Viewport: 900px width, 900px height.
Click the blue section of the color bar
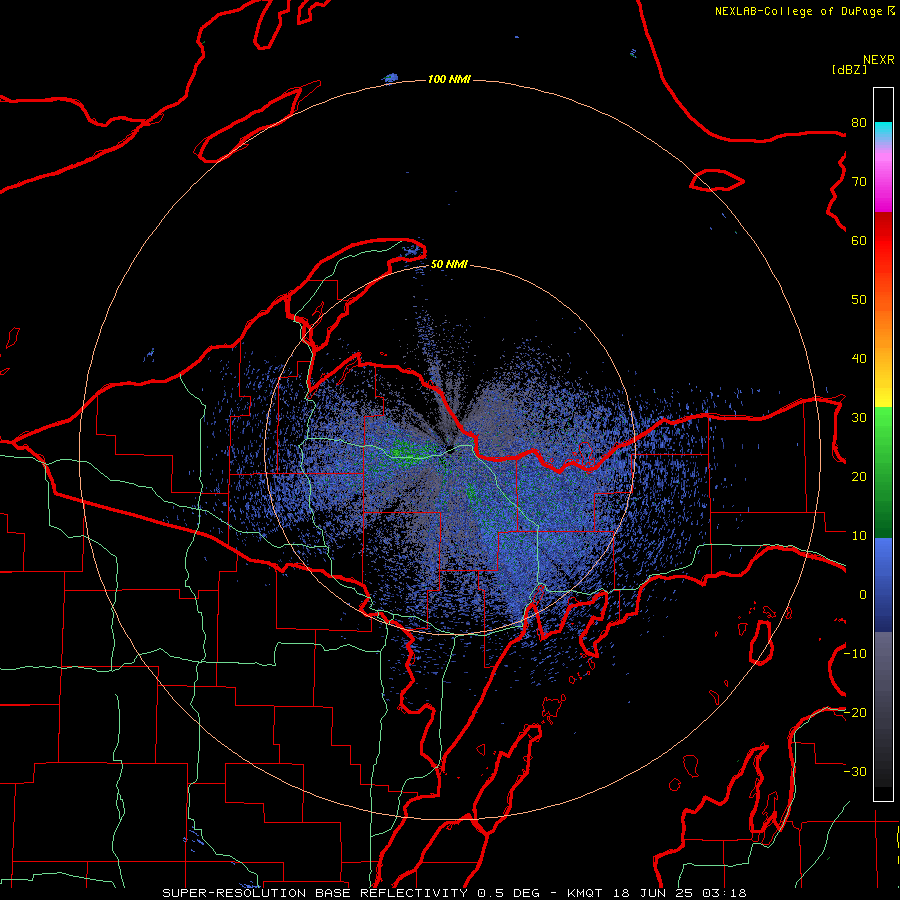pyautogui.click(x=883, y=585)
